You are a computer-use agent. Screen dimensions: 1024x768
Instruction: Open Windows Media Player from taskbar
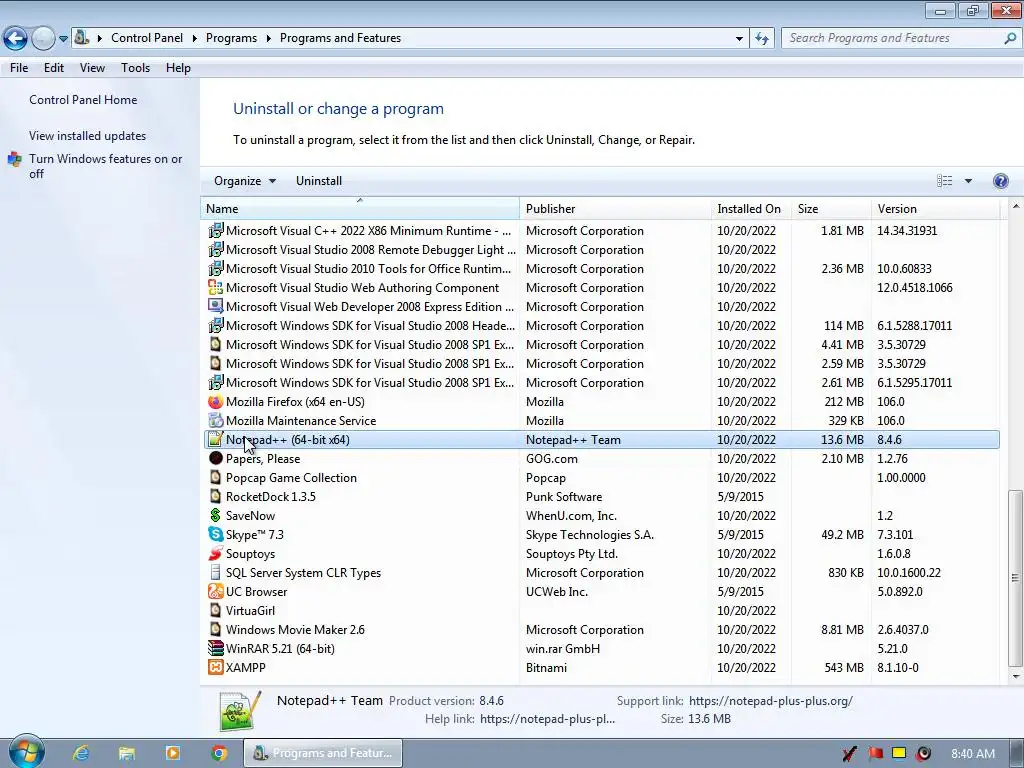coord(173,753)
